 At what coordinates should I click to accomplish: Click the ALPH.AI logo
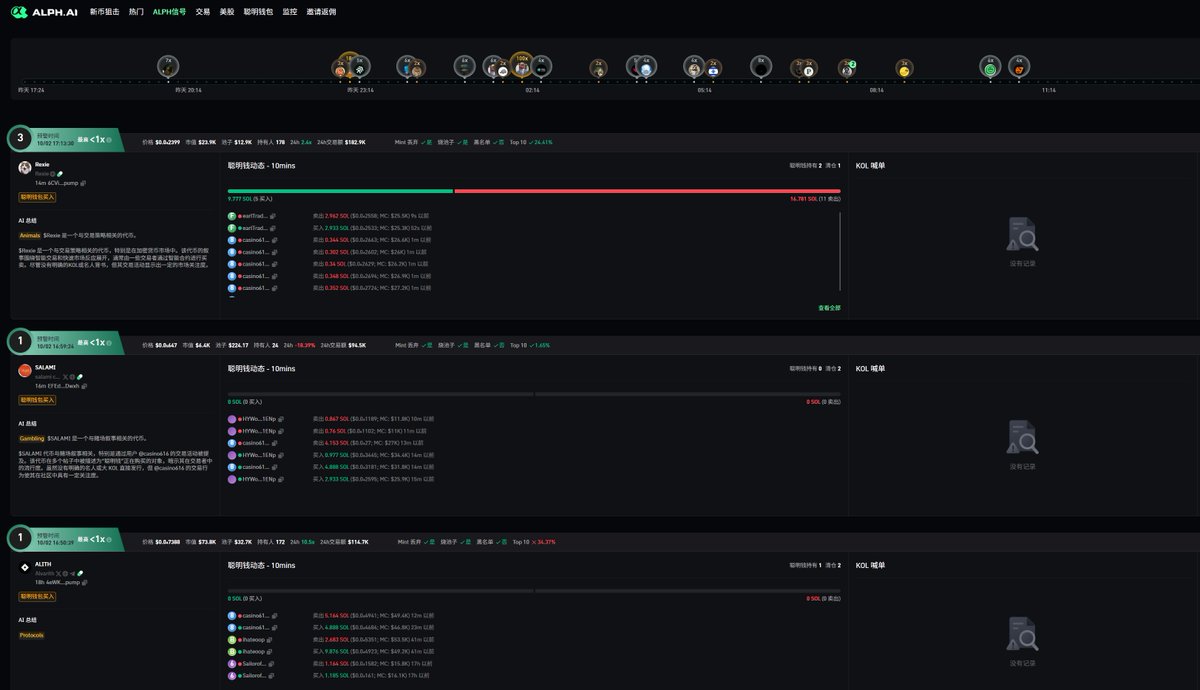tap(44, 12)
